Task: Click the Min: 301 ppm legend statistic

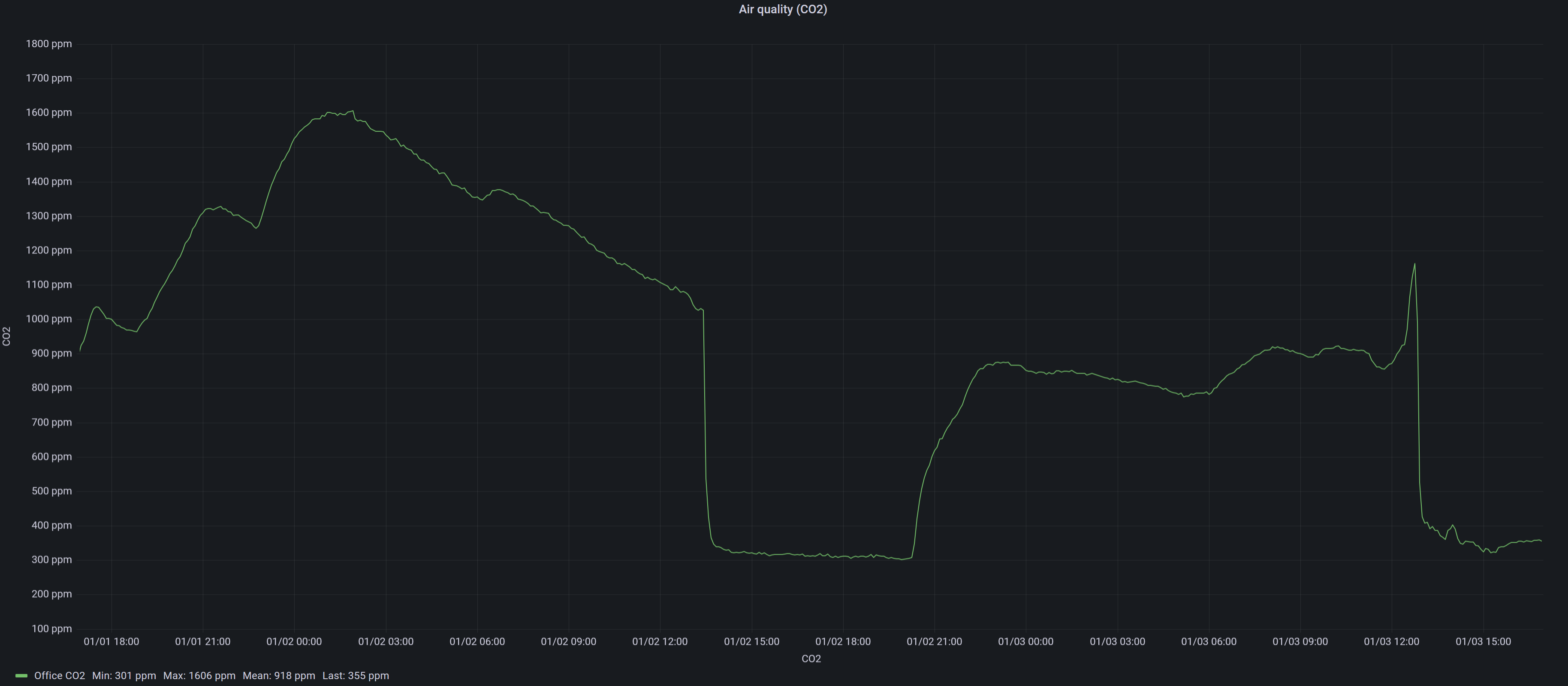Action: pos(124,675)
